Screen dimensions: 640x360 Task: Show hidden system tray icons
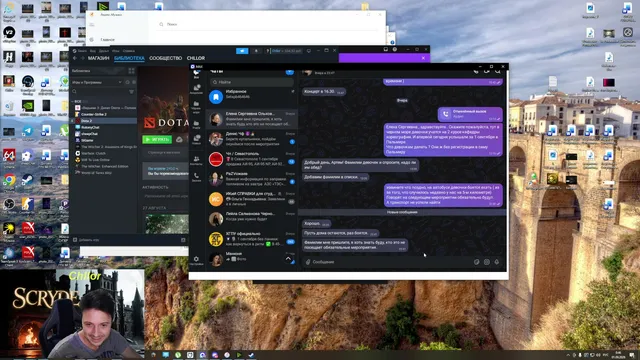click(x=568, y=355)
